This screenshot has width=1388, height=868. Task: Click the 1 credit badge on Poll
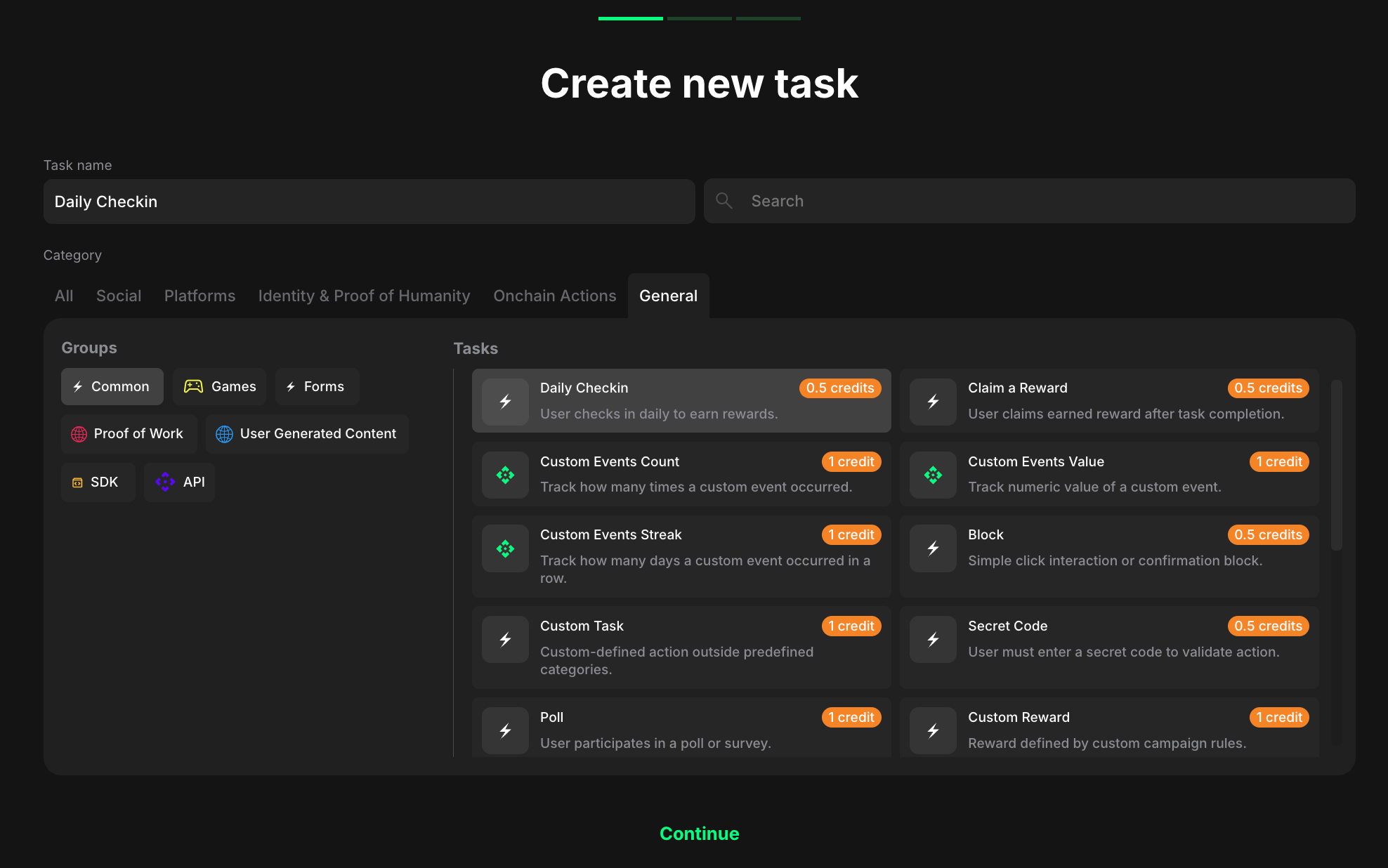(851, 717)
